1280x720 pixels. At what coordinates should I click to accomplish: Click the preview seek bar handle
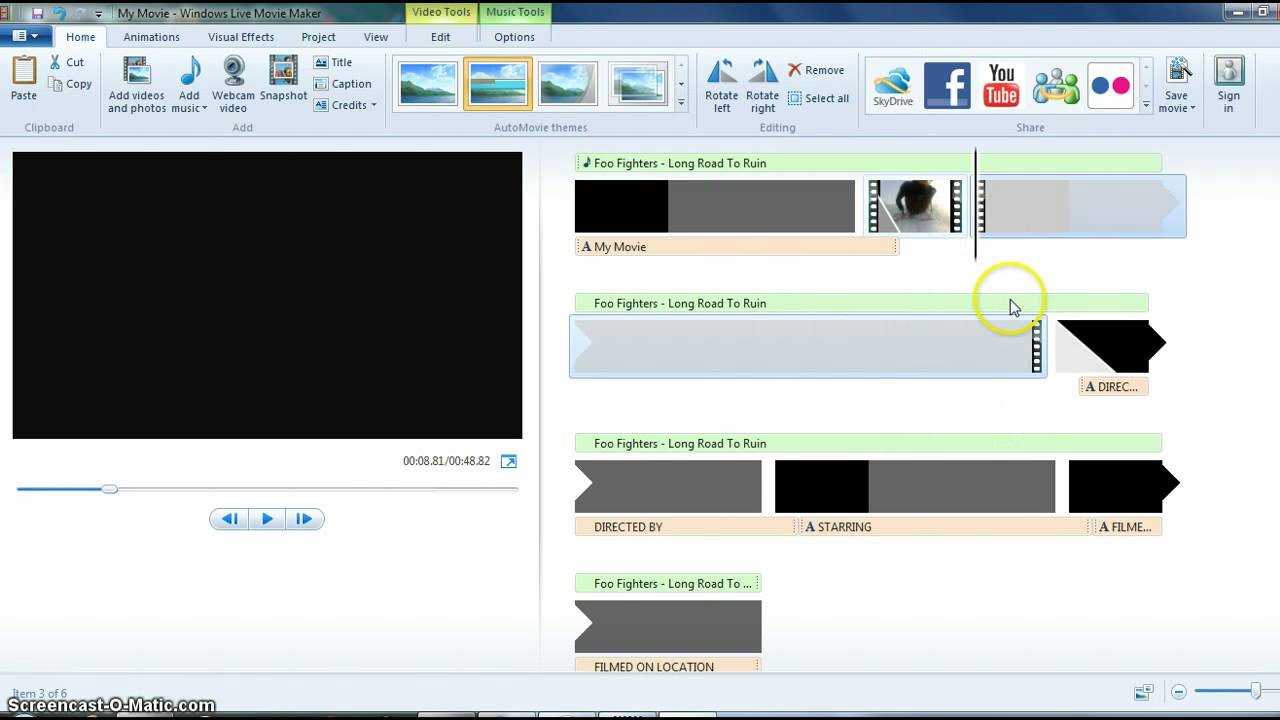[110, 489]
